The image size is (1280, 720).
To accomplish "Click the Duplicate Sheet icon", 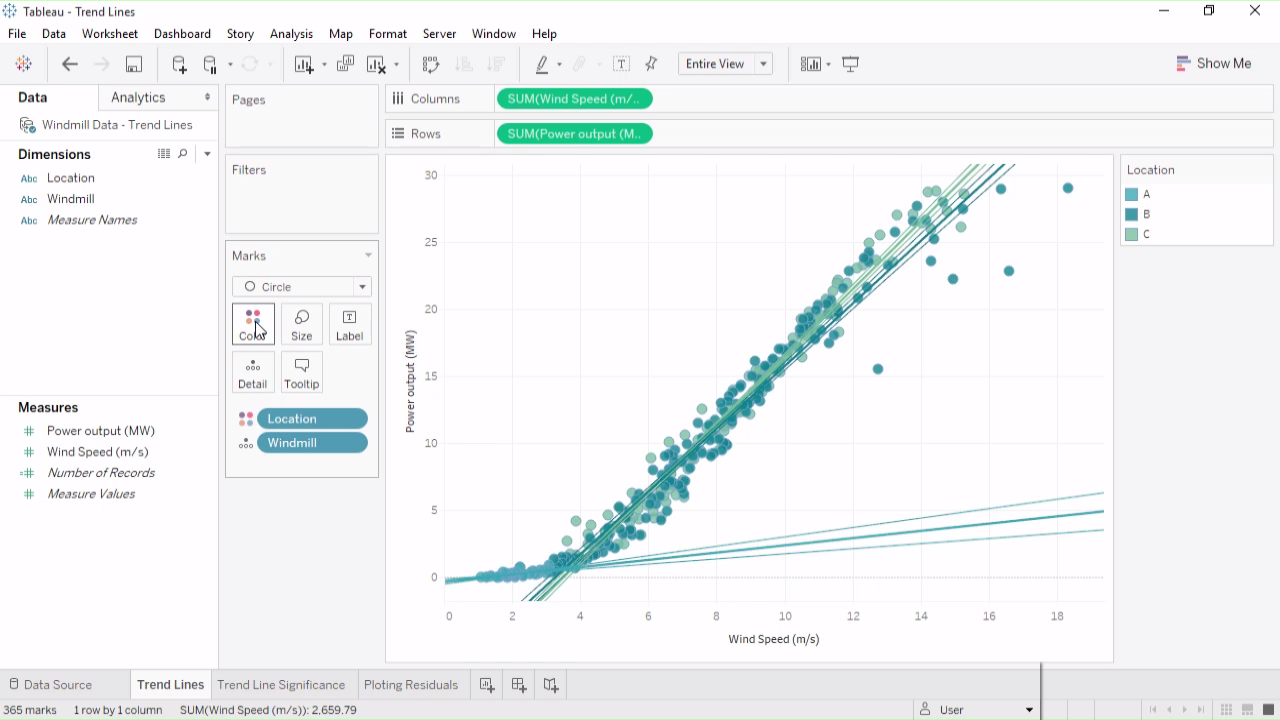I will [345, 64].
